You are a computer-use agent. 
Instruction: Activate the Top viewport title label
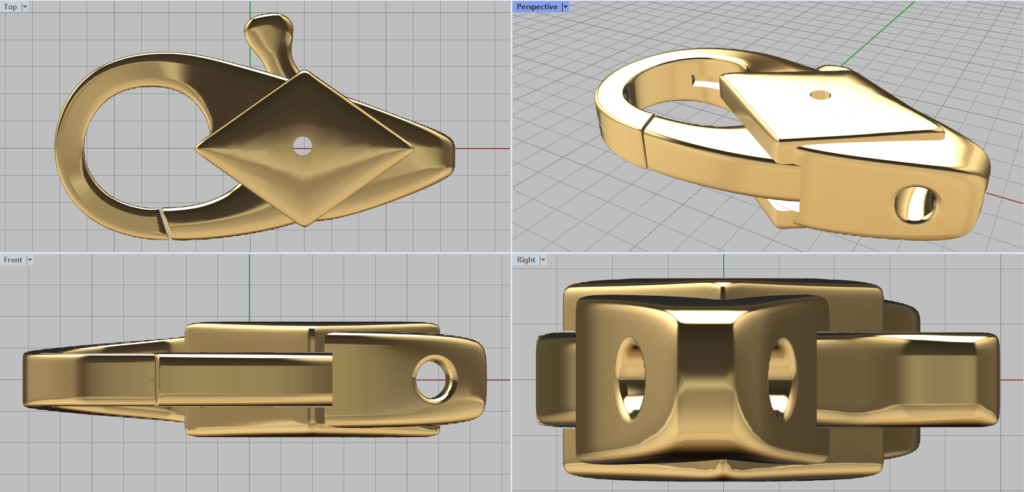point(10,6)
